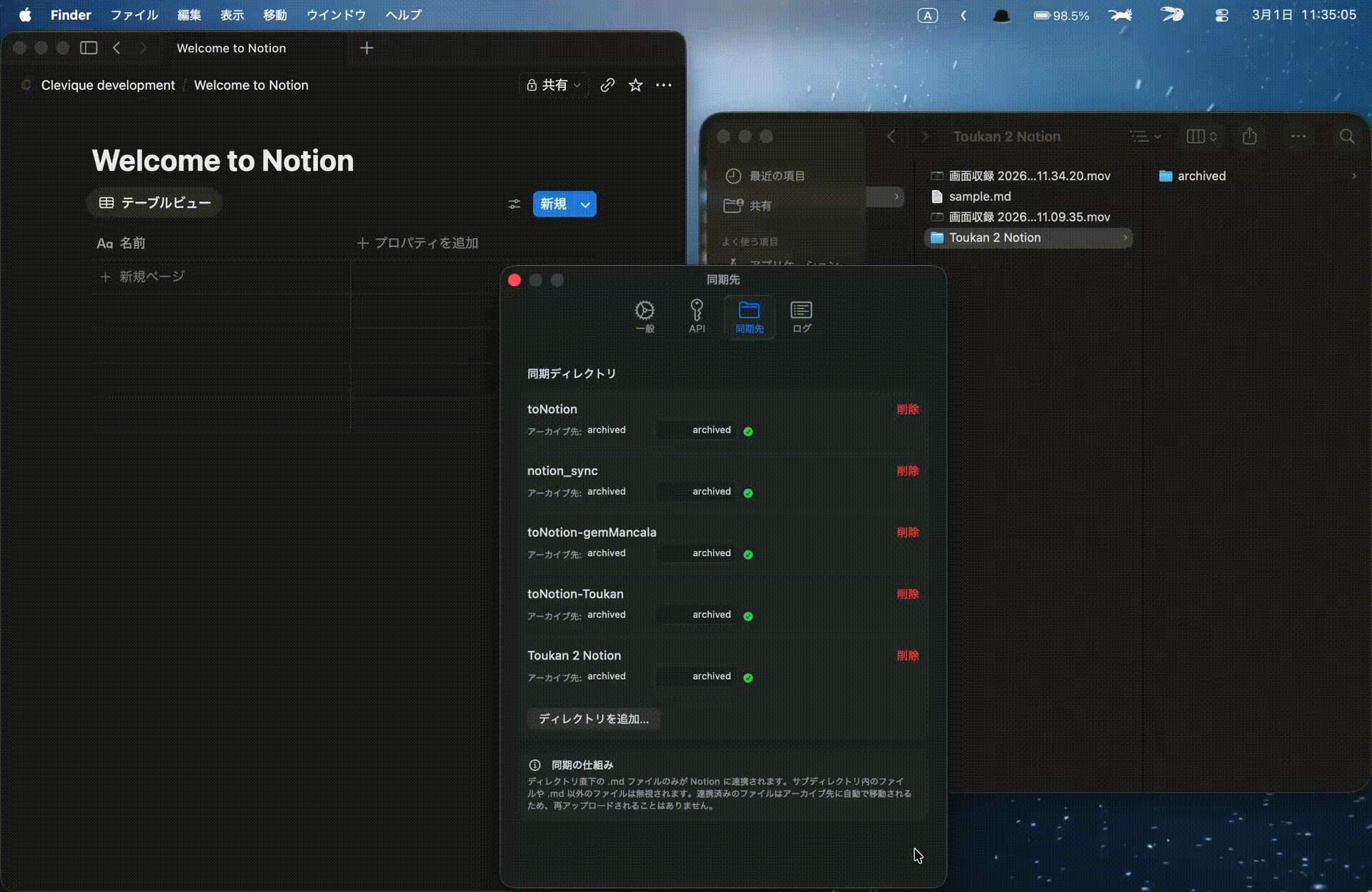This screenshot has width=1372, height=892.
Task: Edit the archive field for toNotion-Toukan
Action: point(696,615)
